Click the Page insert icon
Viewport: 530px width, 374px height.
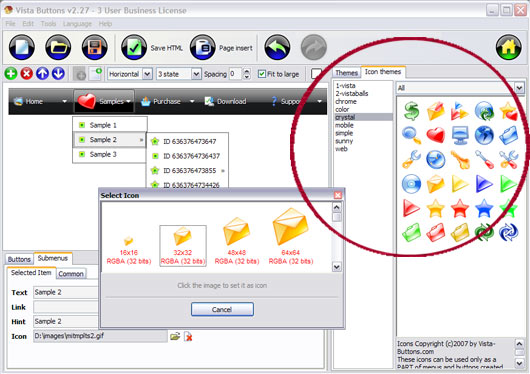point(203,47)
